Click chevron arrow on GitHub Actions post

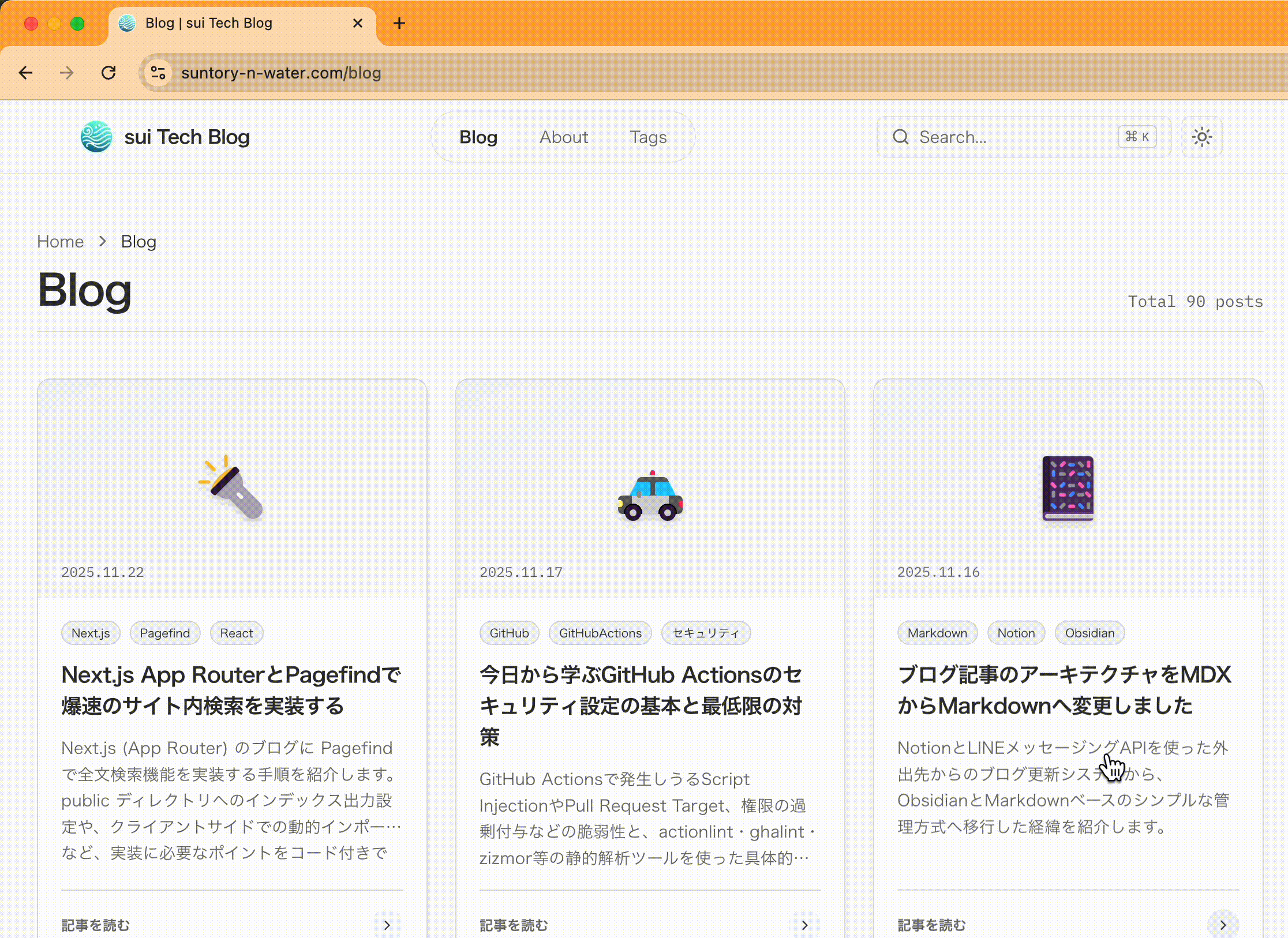coord(804,925)
